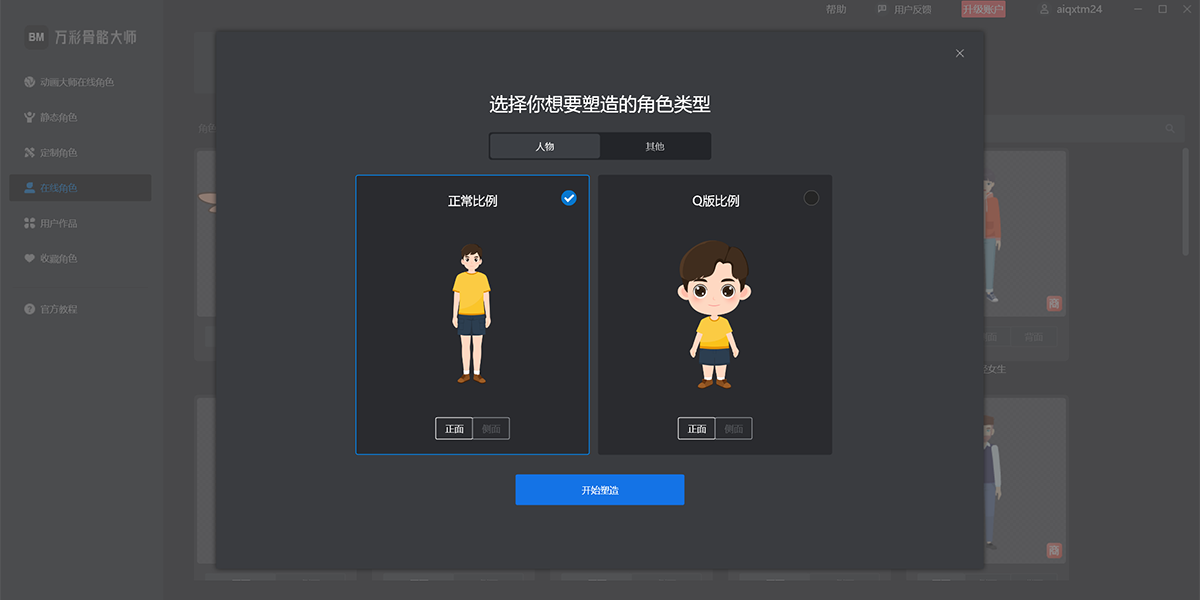1200x600 pixels.
Task: Toggle the 正常比例 blue checkmark
Action: [569, 198]
